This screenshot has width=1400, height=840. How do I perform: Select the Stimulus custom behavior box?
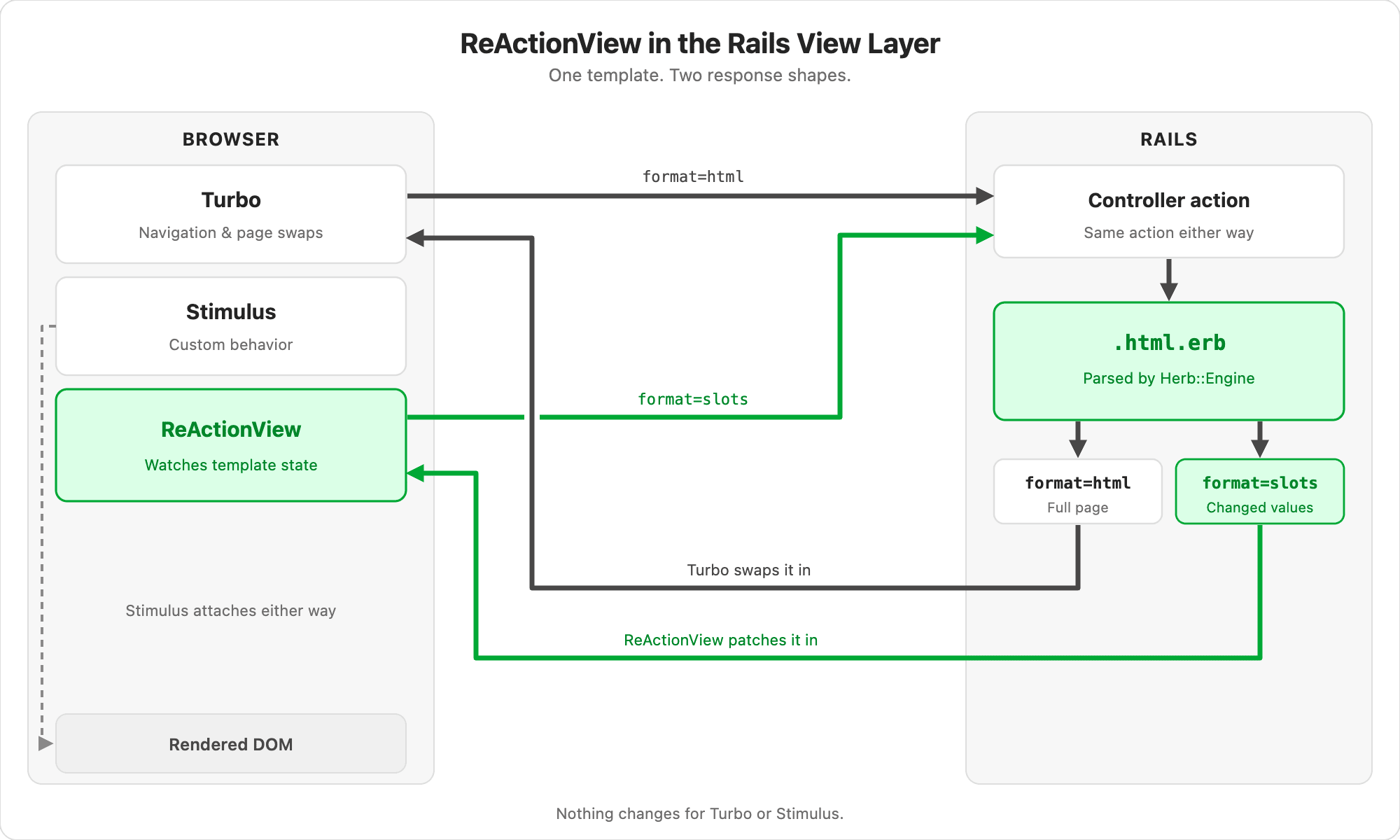pos(231,326)
